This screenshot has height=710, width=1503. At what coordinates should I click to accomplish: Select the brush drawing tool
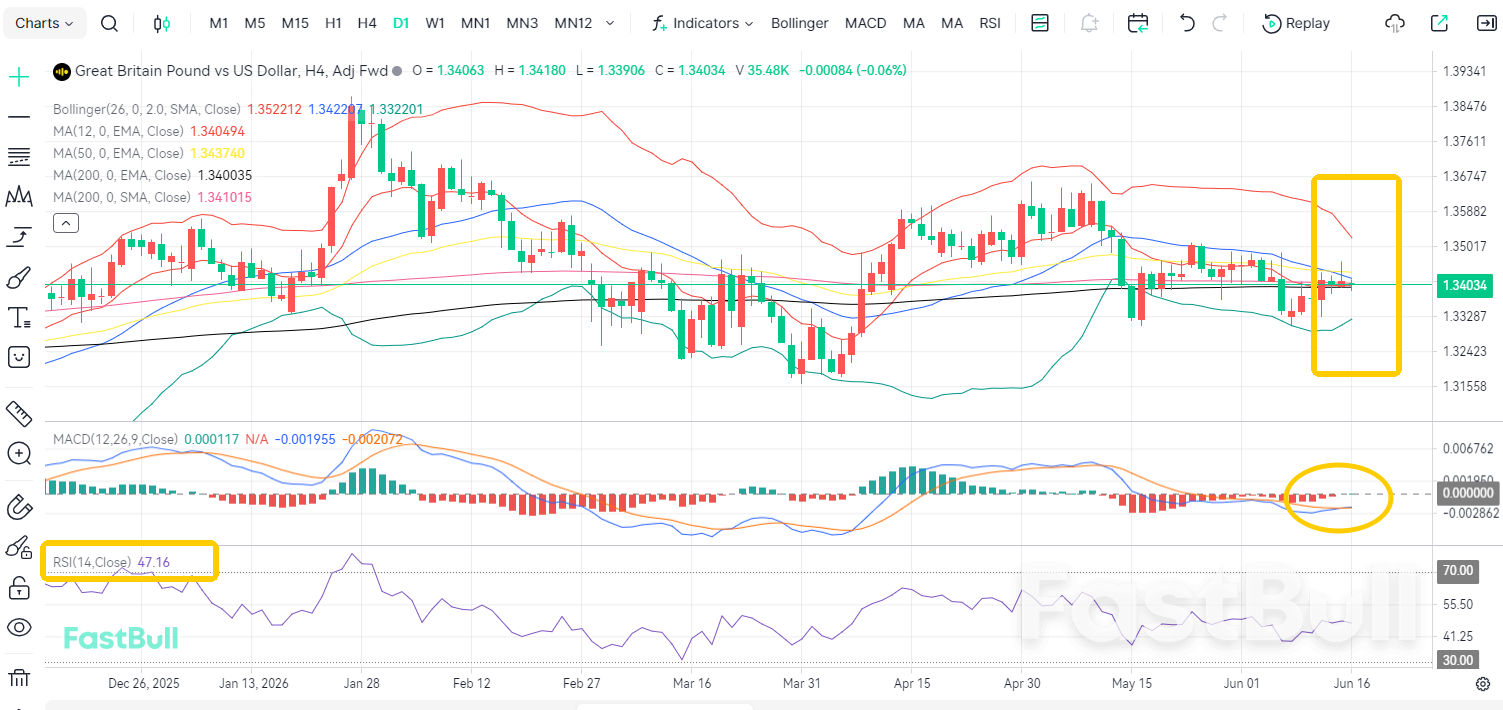pyautogui.click(x=18, y=278)
